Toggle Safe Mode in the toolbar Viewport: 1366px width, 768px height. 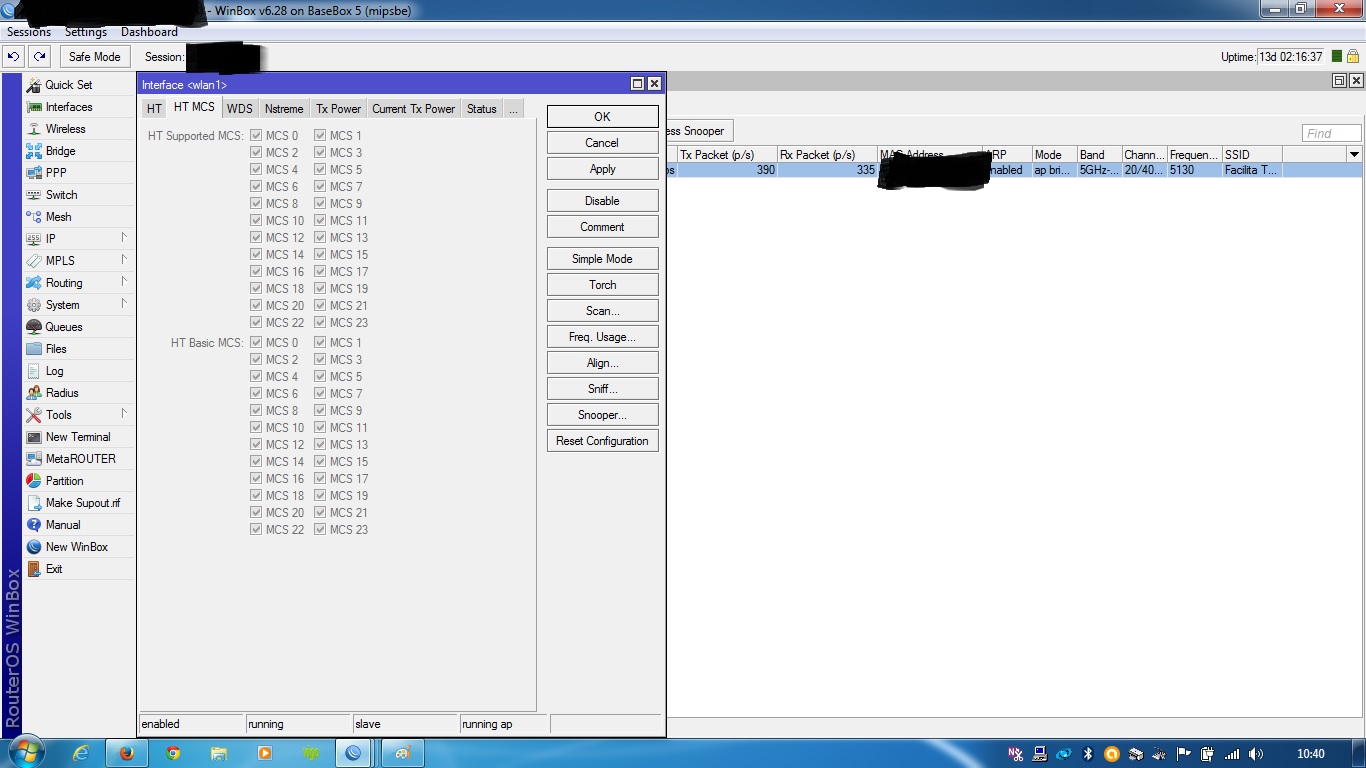[x=94, y=57]
